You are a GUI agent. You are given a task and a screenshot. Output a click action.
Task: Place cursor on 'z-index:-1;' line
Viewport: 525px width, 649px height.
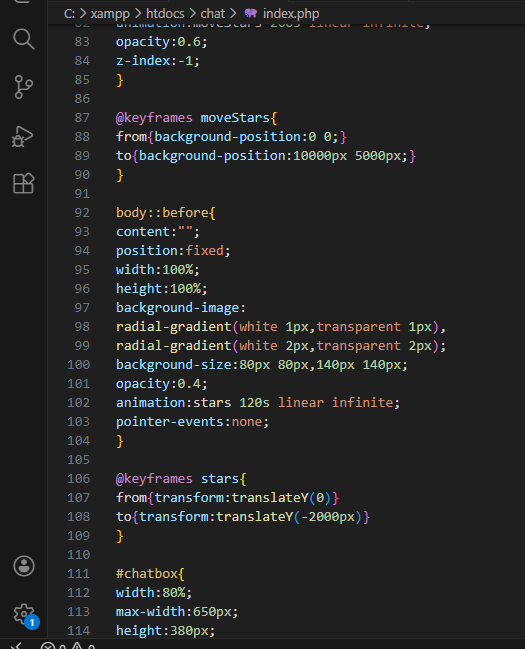coord(158,61)
